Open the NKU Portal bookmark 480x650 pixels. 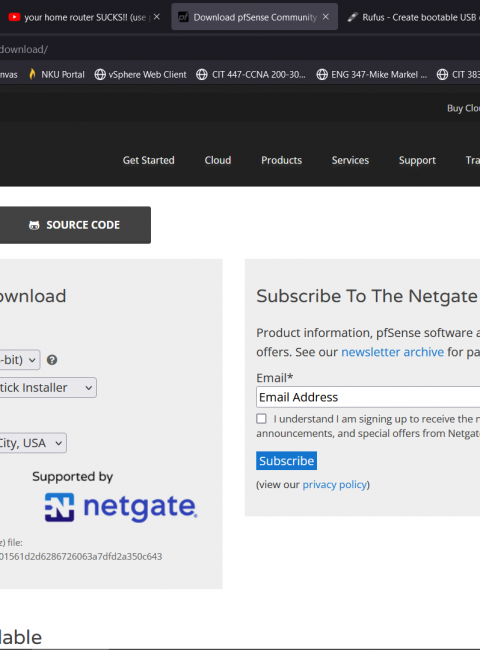pos(57,75)
